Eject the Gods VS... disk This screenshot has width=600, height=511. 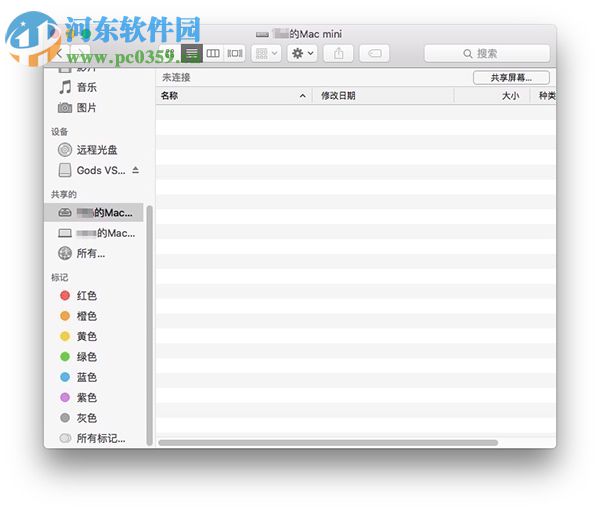[x=135, y=170]
